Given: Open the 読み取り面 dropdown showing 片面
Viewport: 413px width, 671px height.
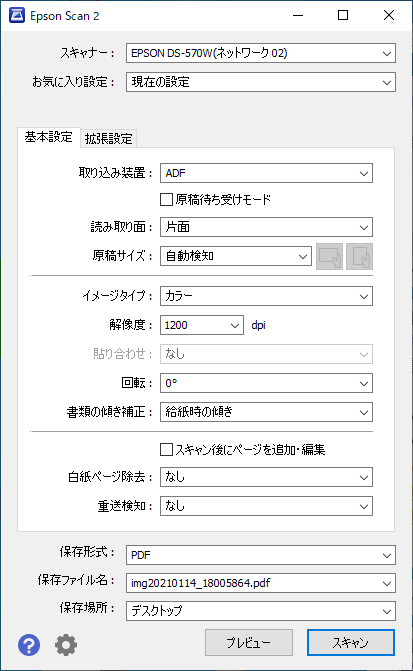Looking at the screenshot, I should (x=266, y=227).
